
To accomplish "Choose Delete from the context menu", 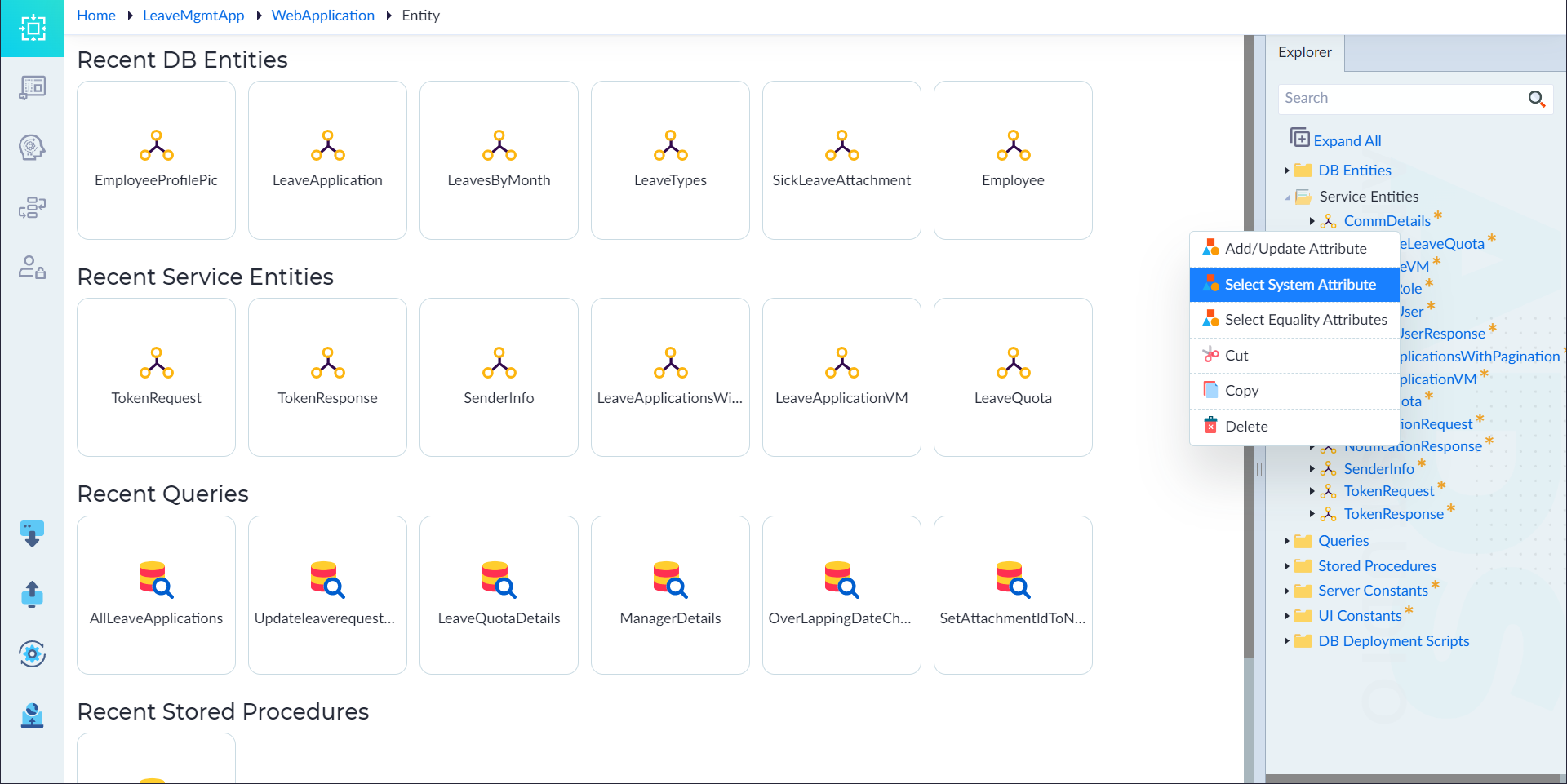I will tap(1294, 427).
